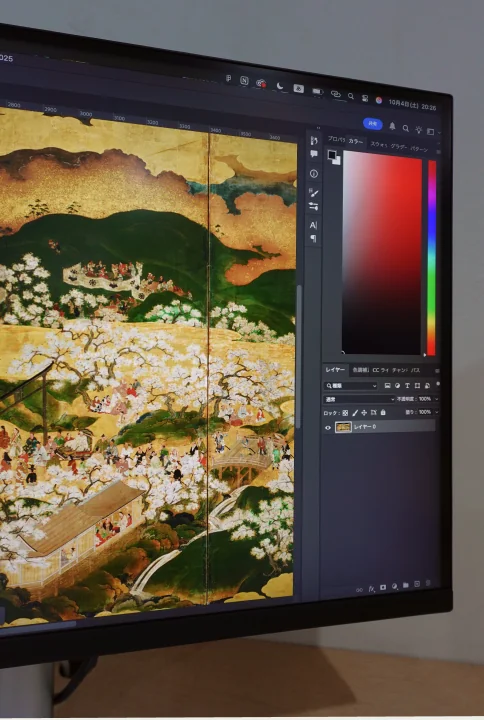484x720 pixels.
Task: Open the Info panel icon
Action: [x=314, y=174]
